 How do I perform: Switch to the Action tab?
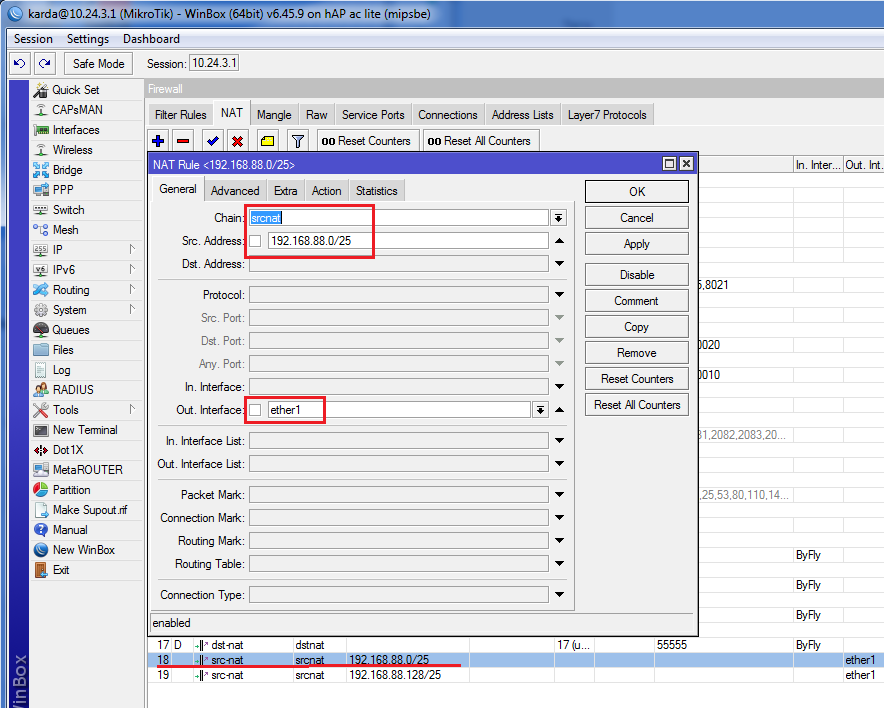[x=326, y=191]
